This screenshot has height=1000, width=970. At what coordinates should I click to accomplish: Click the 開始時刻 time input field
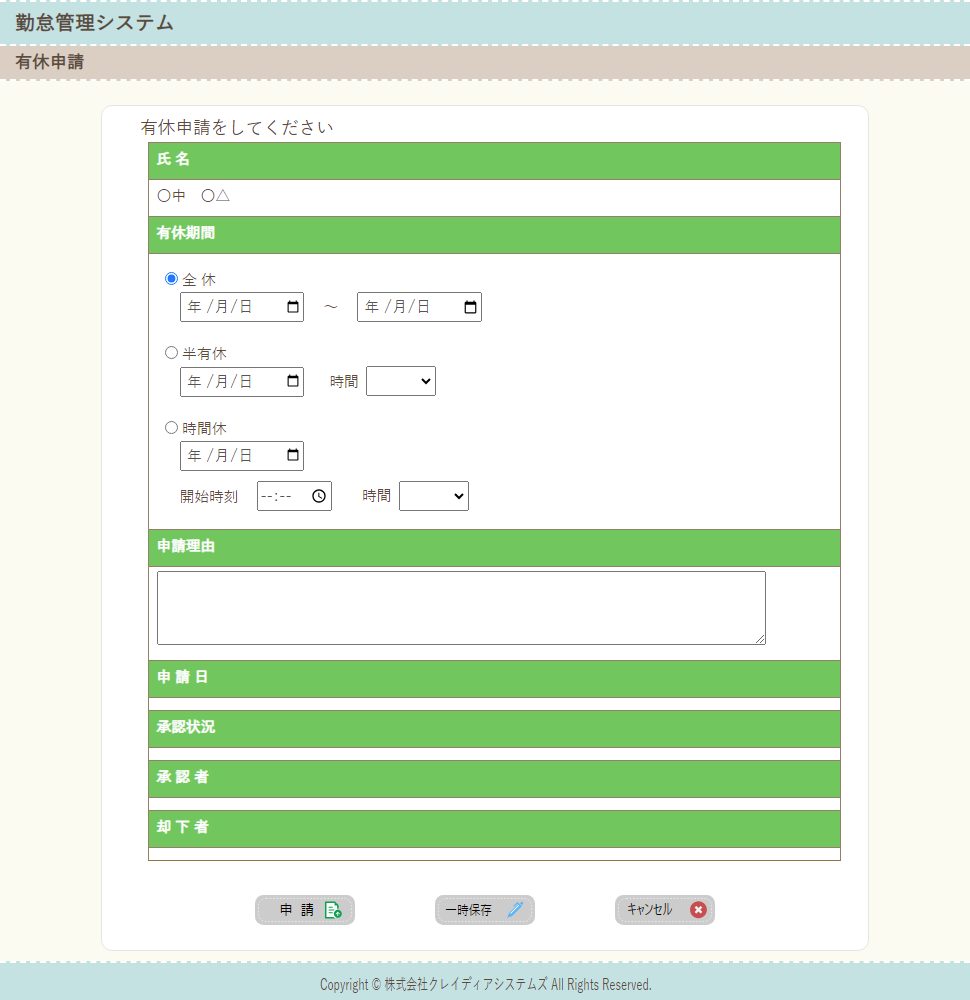click(282, 496)
